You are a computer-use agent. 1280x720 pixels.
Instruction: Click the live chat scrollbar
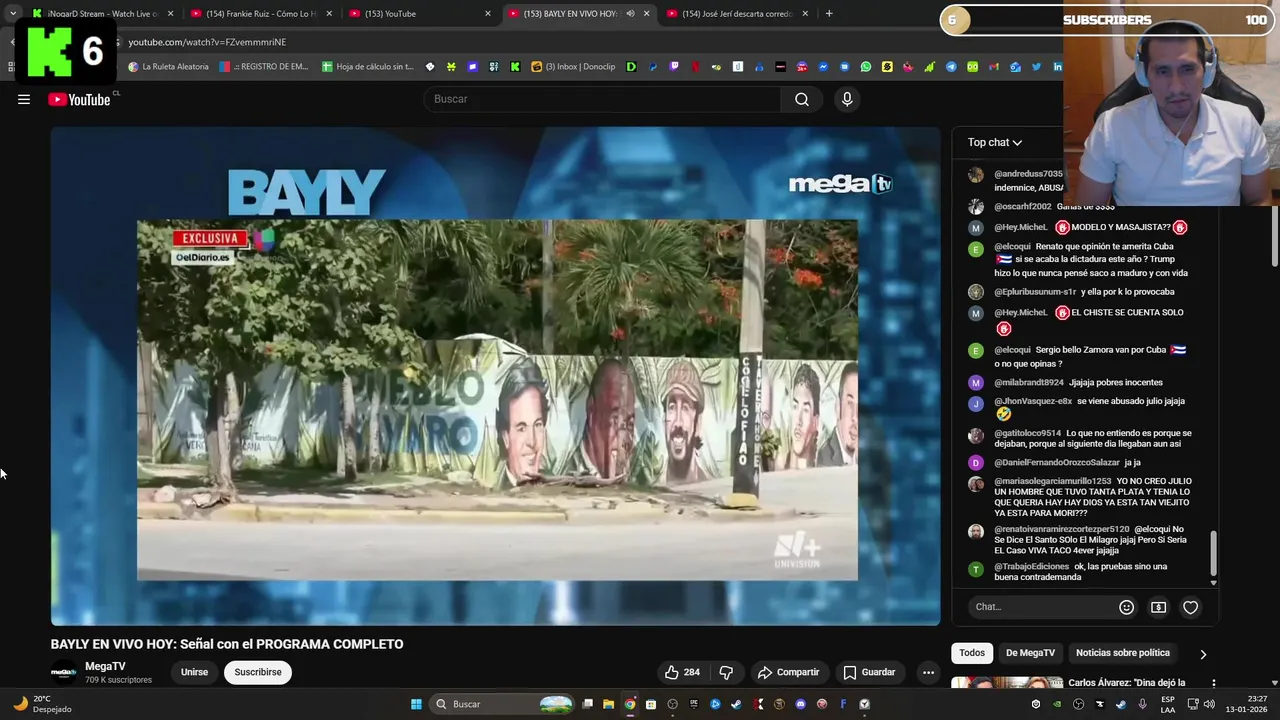pos(1213,553)
